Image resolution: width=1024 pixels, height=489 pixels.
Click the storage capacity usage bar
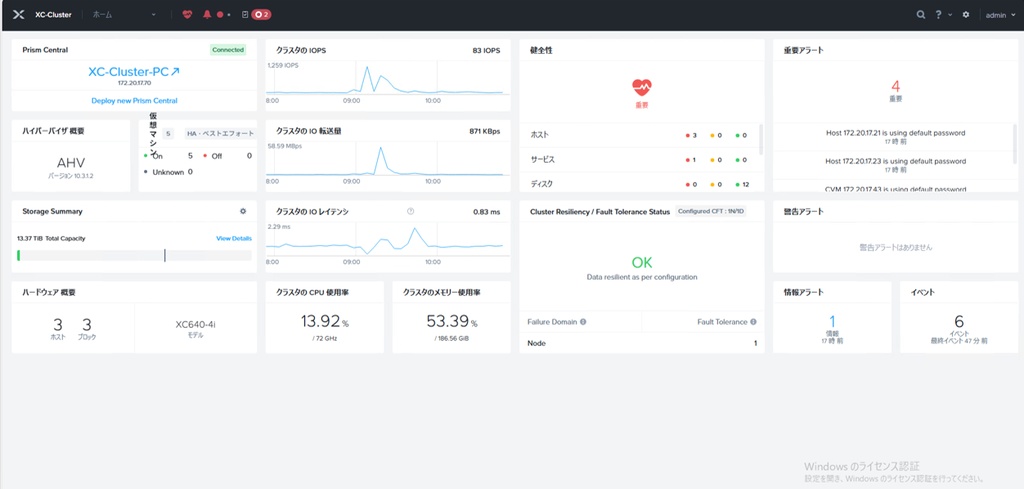point(134,256)
